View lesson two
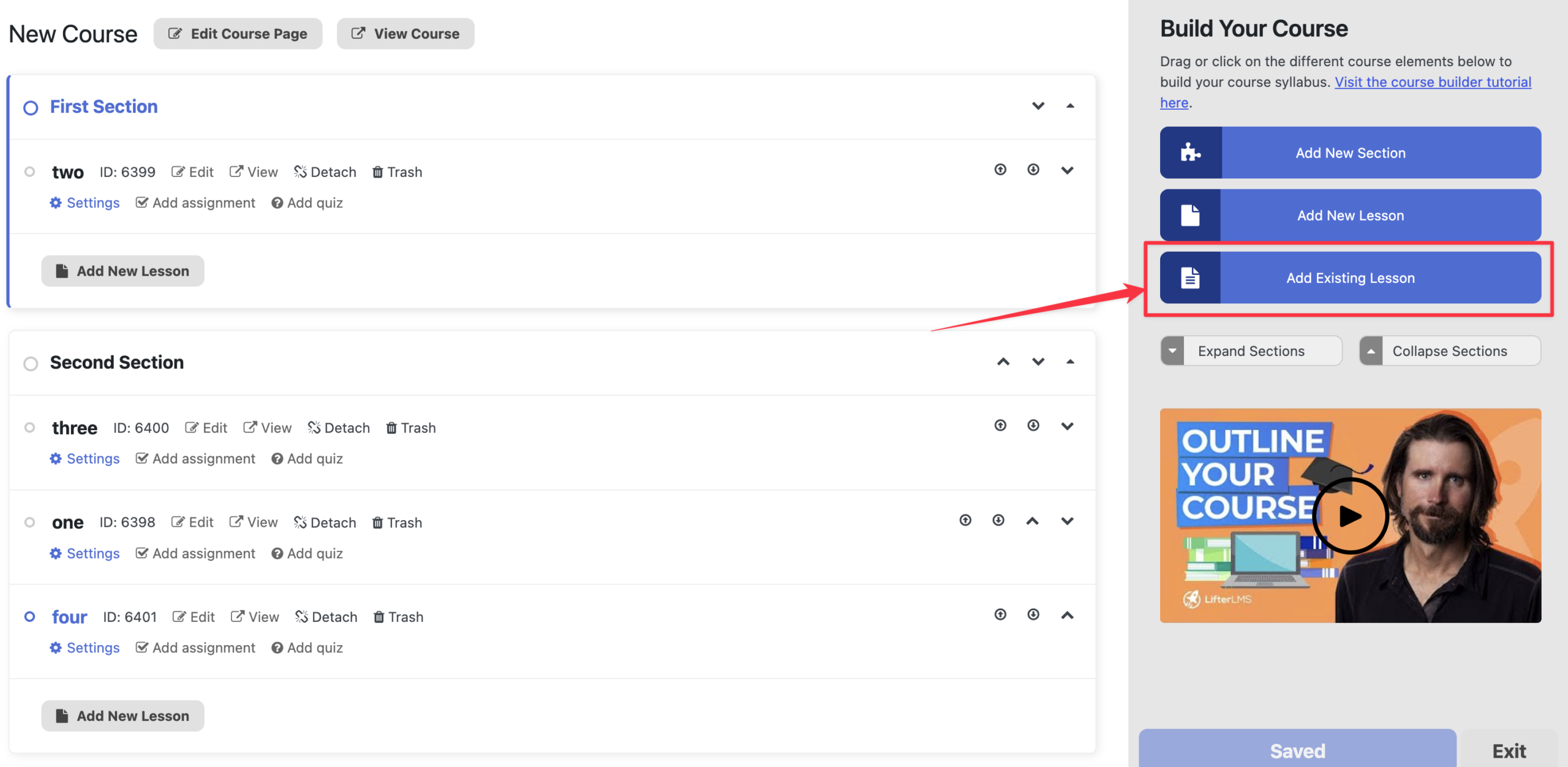The height and width of the screenshot is (767, 1568). point(254,172)
